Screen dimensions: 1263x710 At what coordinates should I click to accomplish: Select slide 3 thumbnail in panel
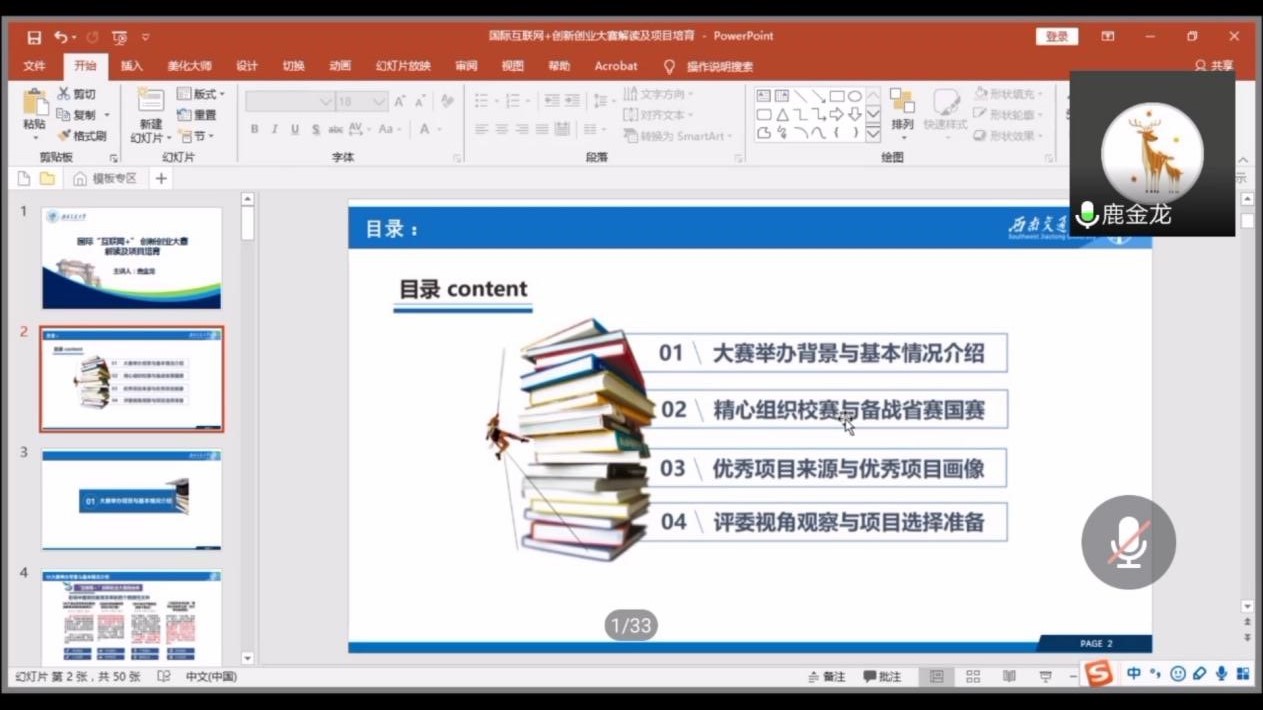click(x=132, y=498)
